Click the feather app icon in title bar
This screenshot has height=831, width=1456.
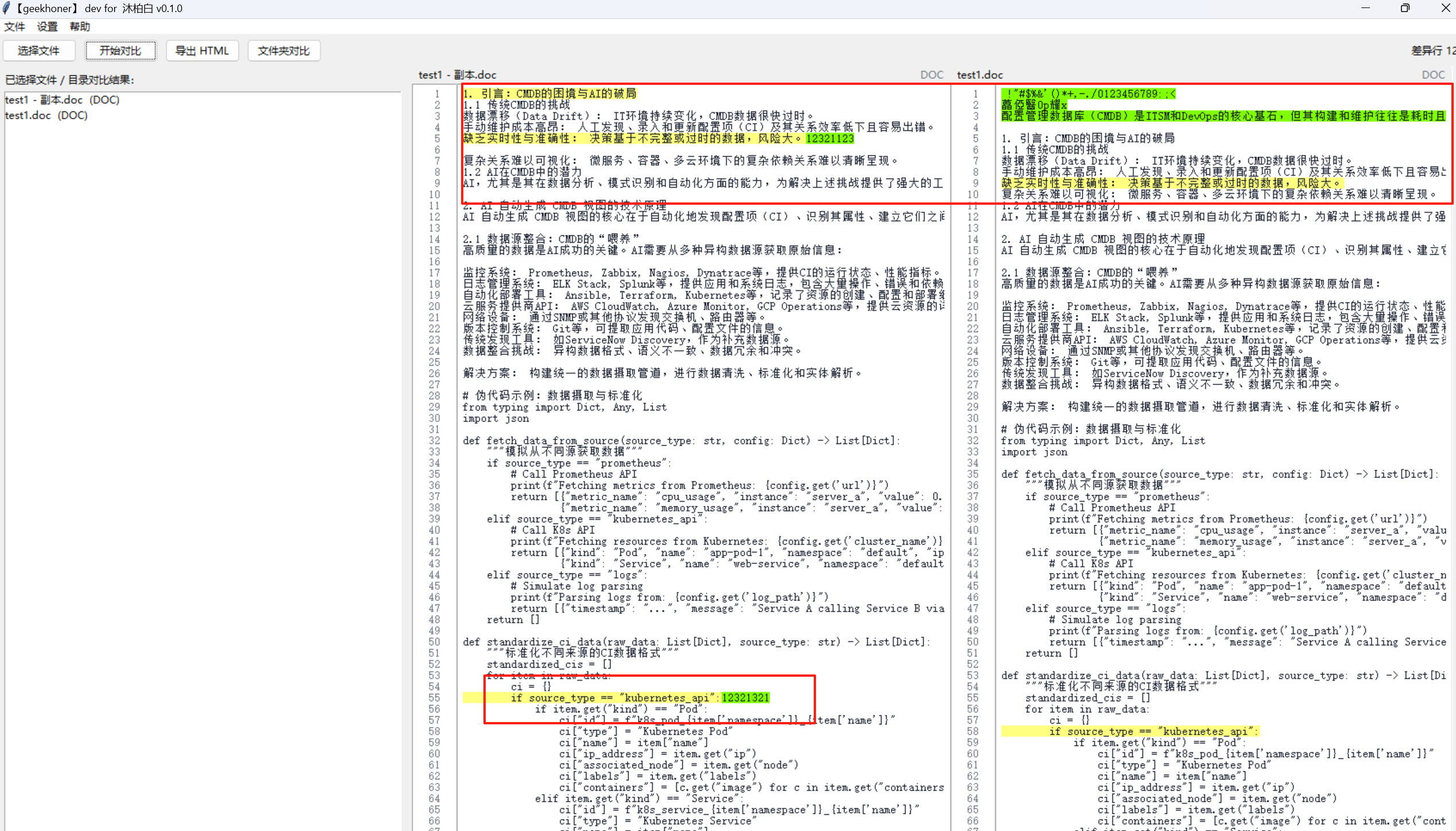[x=6, y=8]
